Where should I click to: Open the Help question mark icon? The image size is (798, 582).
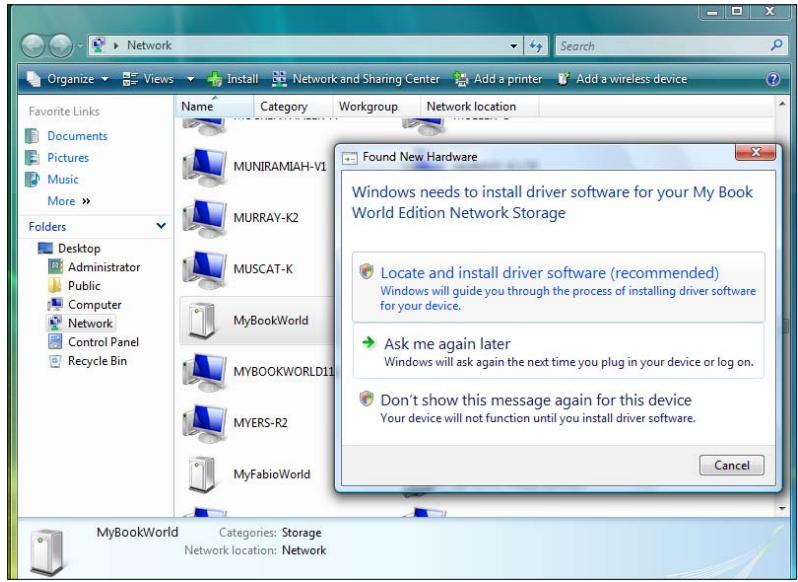click(773, 79)
